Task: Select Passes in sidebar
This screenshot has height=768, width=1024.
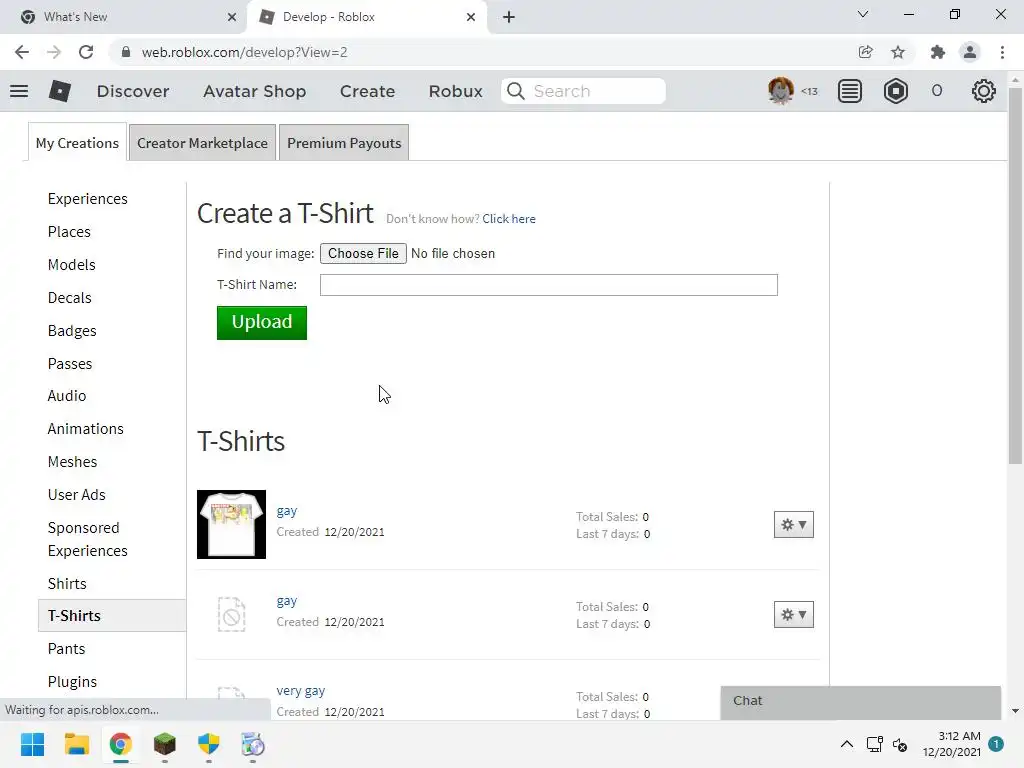Action: (70, 364)
